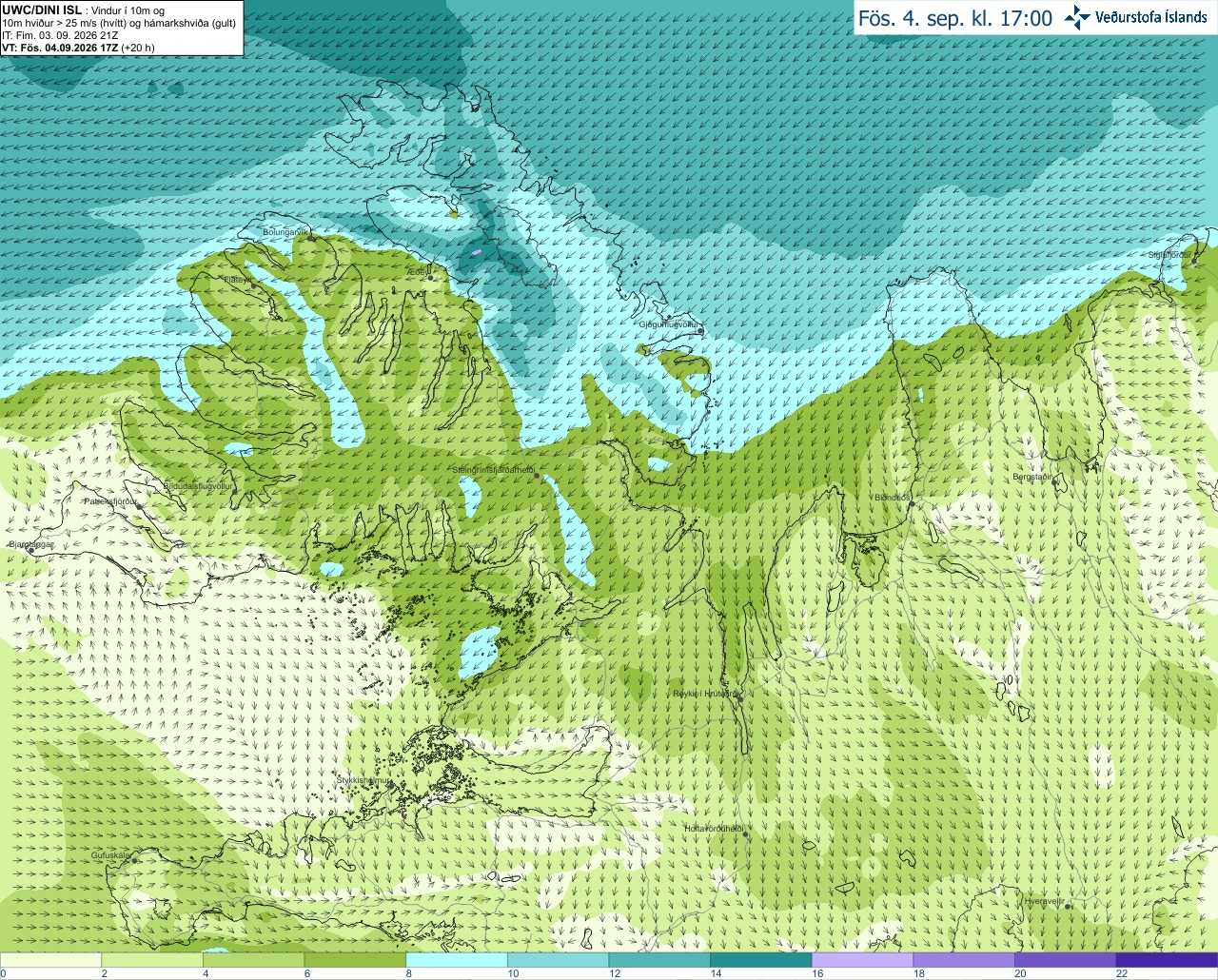The height and width of the screenshot is (980, 1218).
Task: Select the Flateyri station marker
Action: tap(253, 285)
